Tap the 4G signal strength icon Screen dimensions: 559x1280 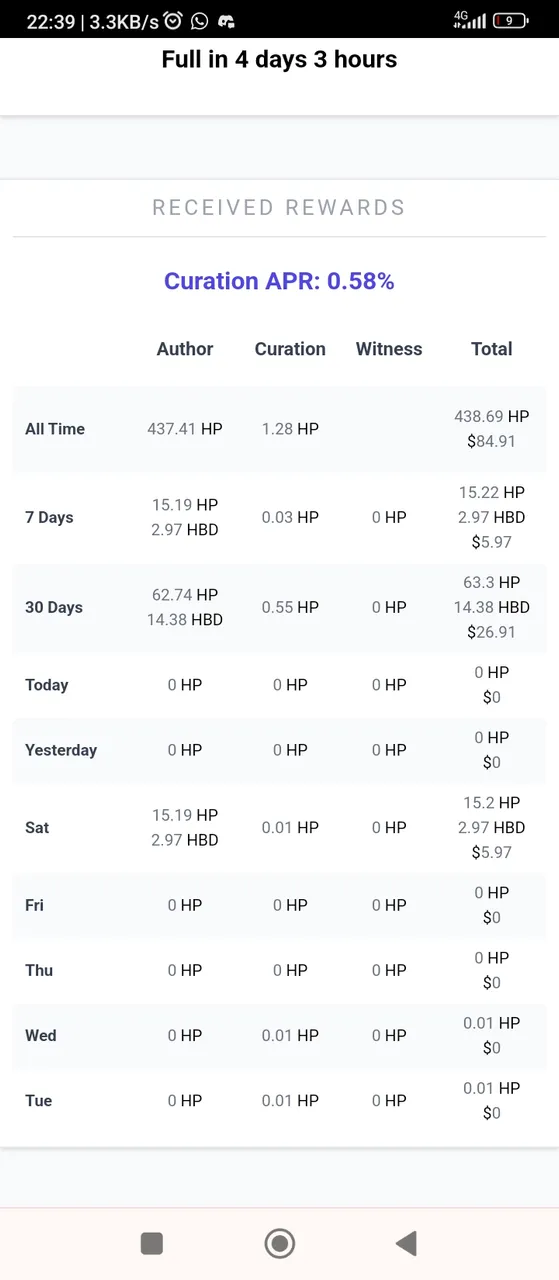[469, 20]
